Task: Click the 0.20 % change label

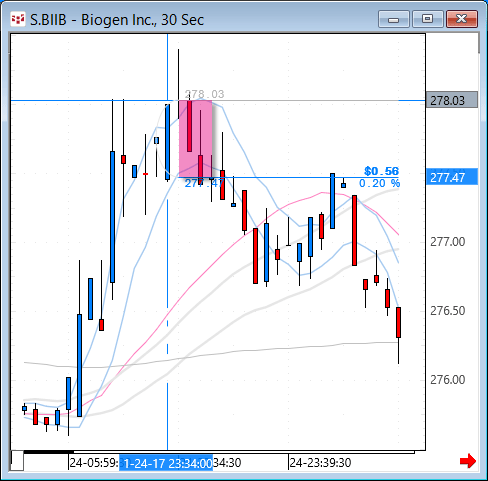Action: (x=379, y=183)
